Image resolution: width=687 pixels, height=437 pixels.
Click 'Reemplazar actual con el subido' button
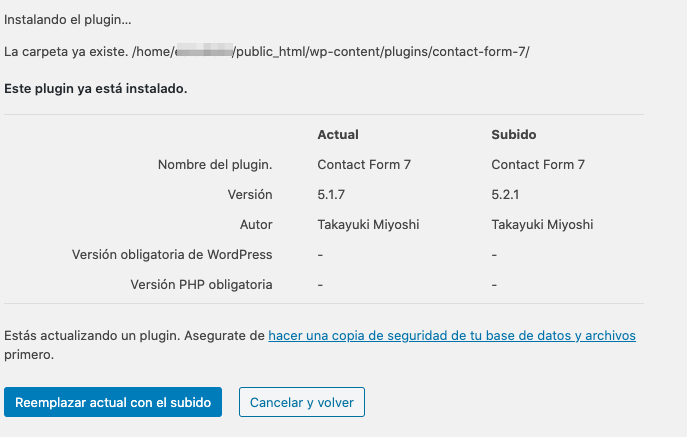(113, 402)
